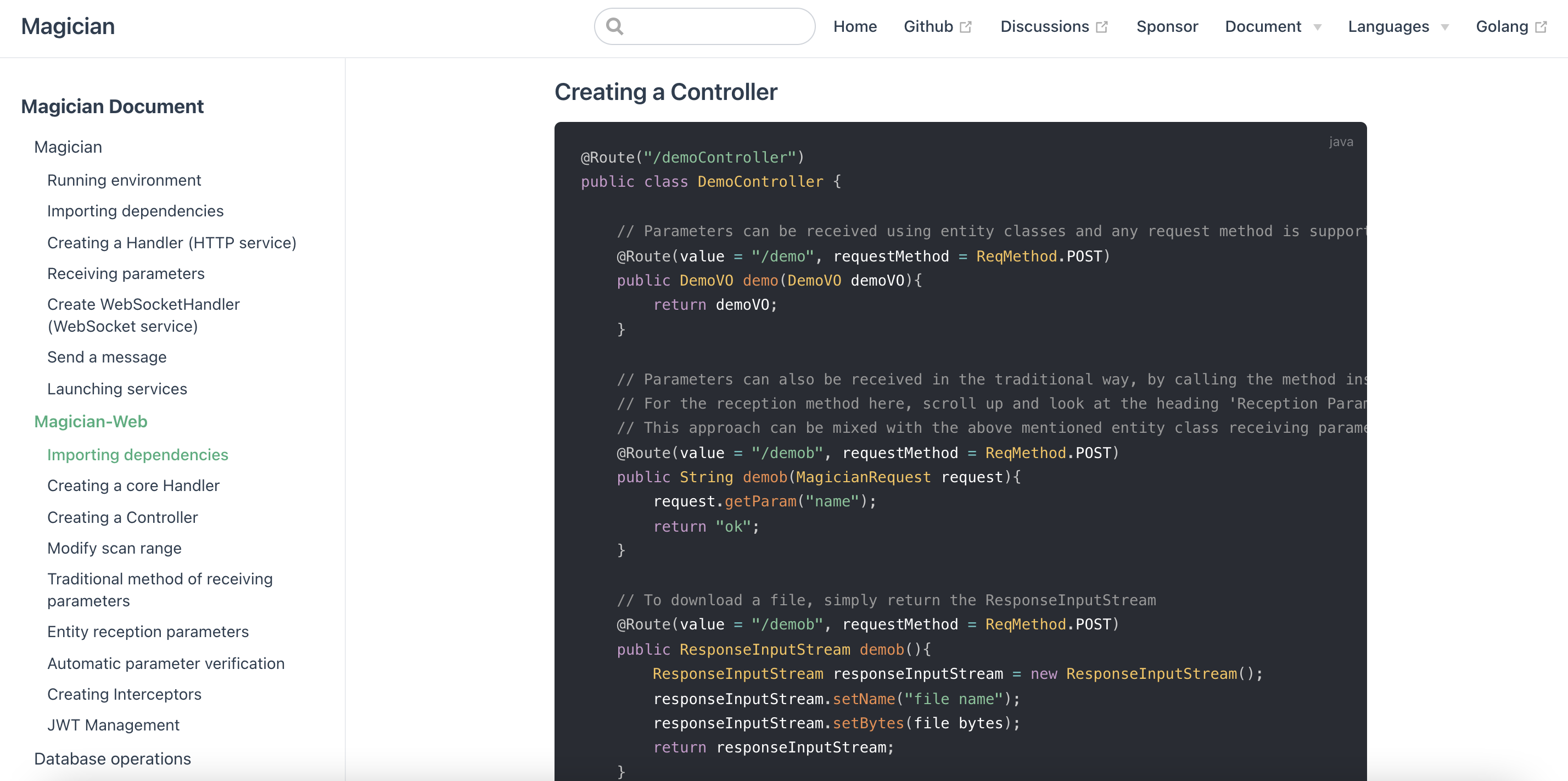Open the Home nav item
The image size is (1568, 781).
[855, 26]
